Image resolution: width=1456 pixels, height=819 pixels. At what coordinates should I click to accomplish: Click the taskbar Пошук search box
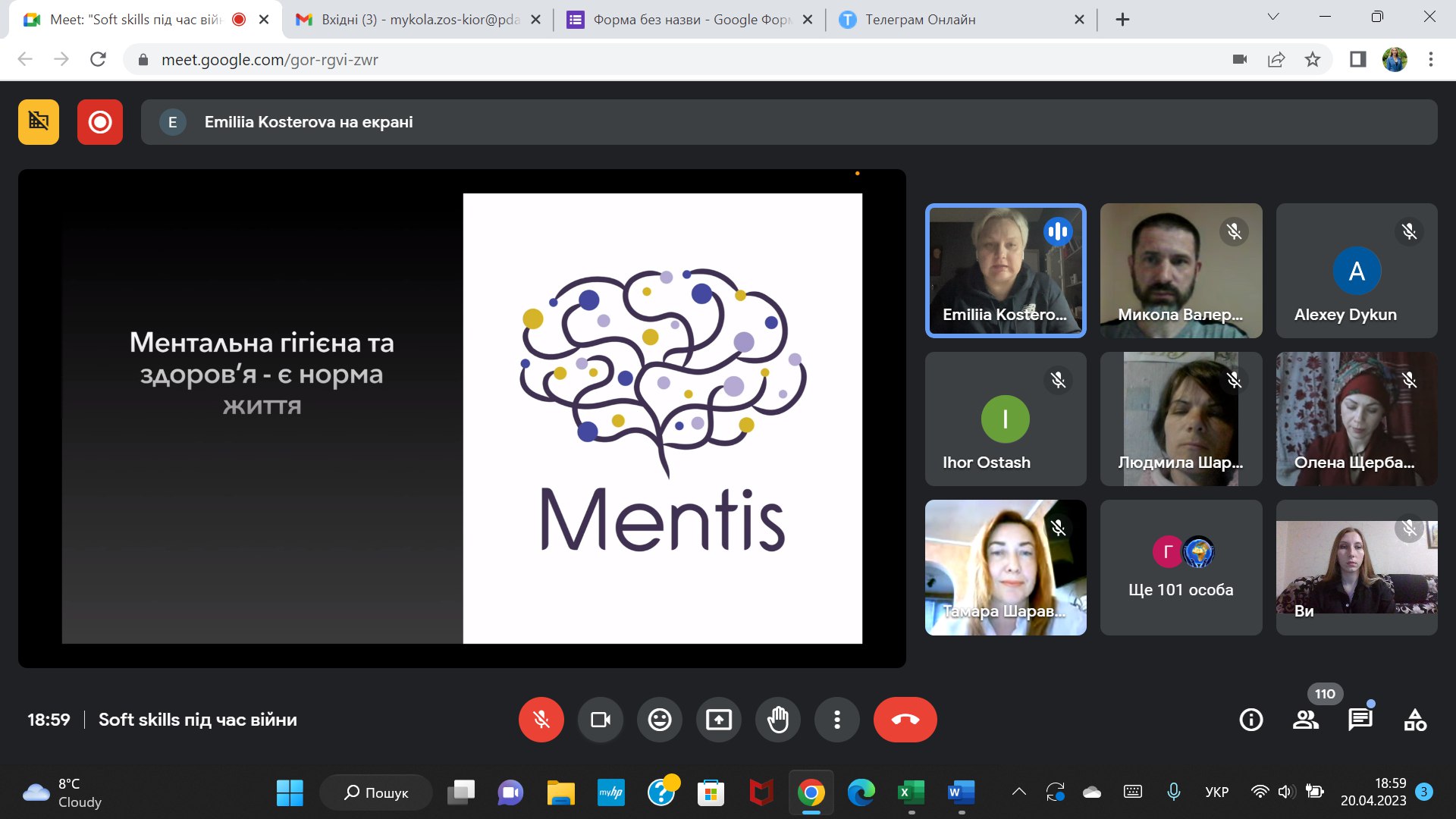click(376, 792)
